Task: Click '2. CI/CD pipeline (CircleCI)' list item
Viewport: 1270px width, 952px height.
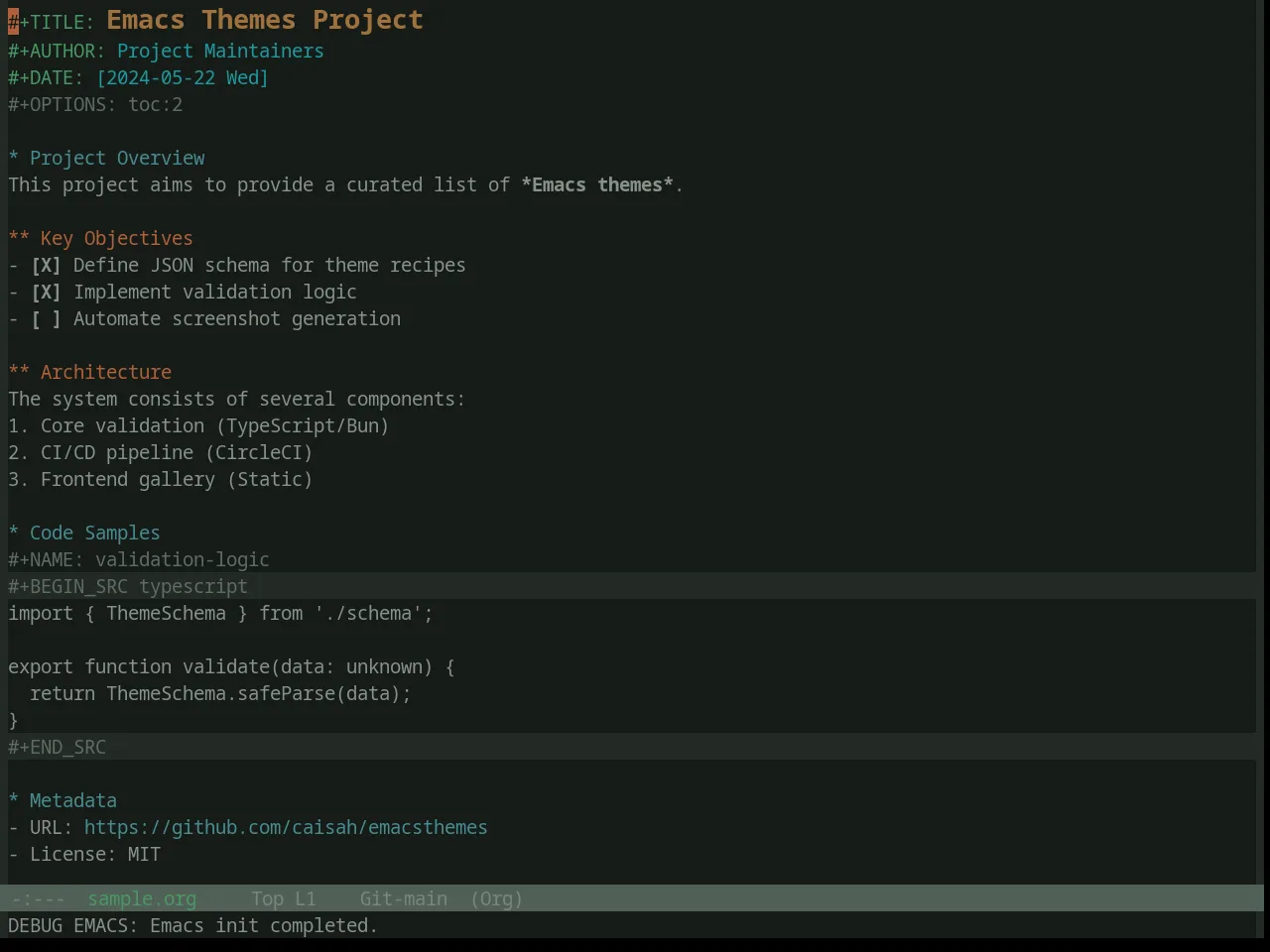Action: tap(161, 453)
